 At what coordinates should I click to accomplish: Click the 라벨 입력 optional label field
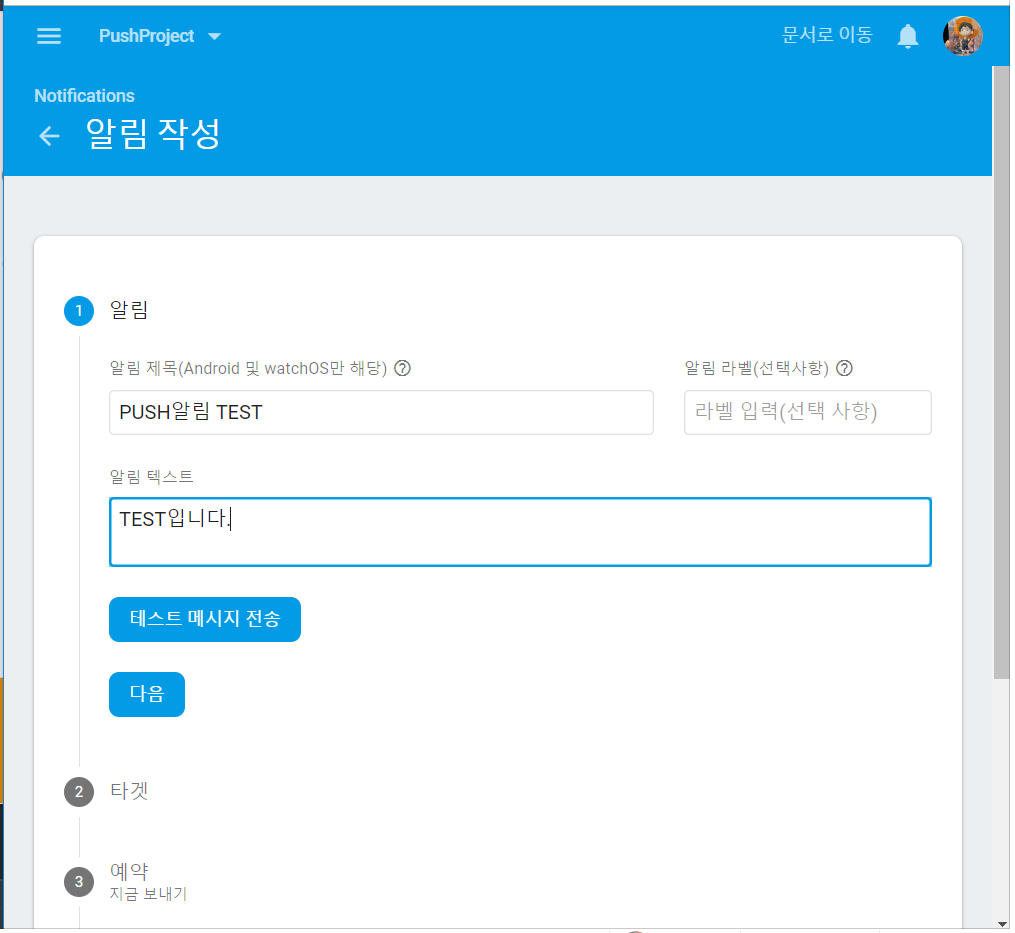807,412
